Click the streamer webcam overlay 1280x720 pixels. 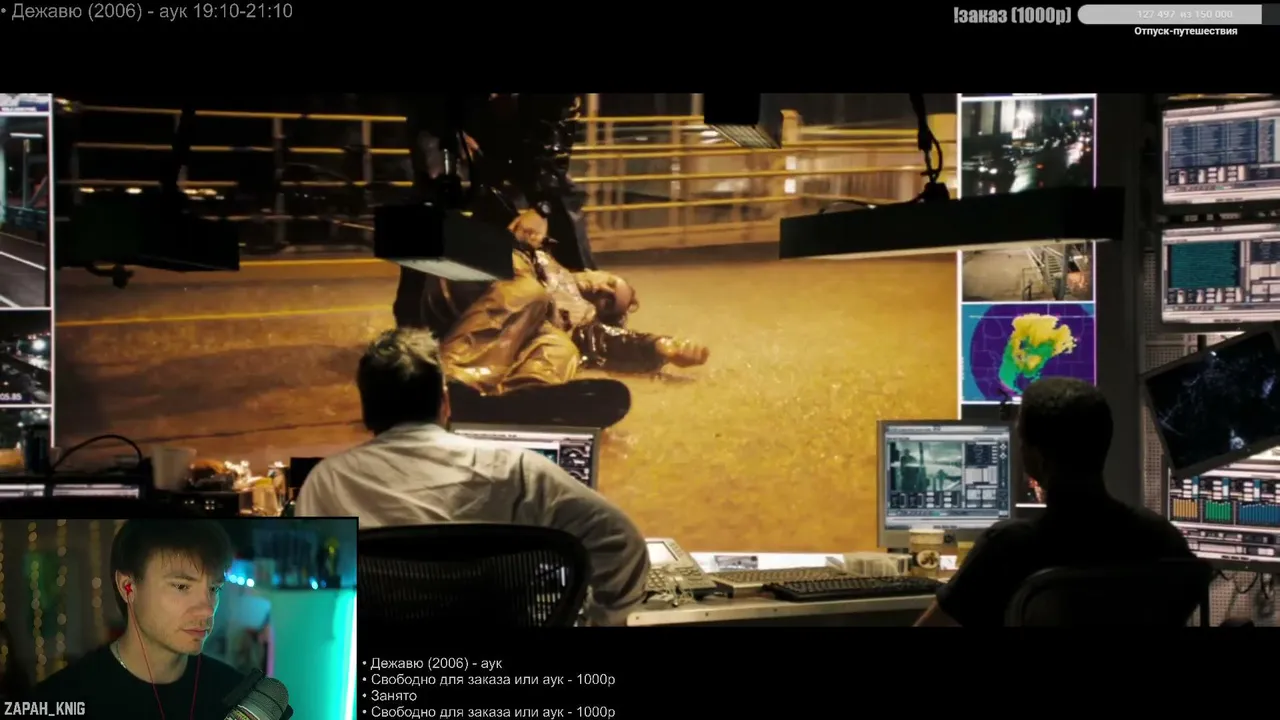click(179, 618)
